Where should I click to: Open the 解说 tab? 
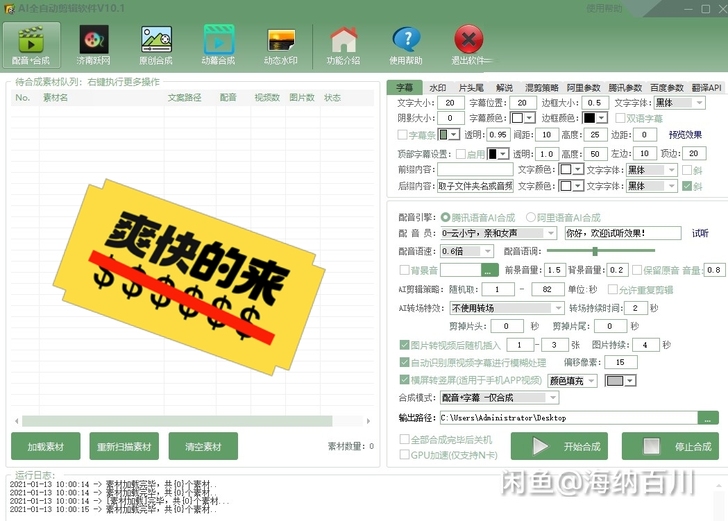(504, 88)
